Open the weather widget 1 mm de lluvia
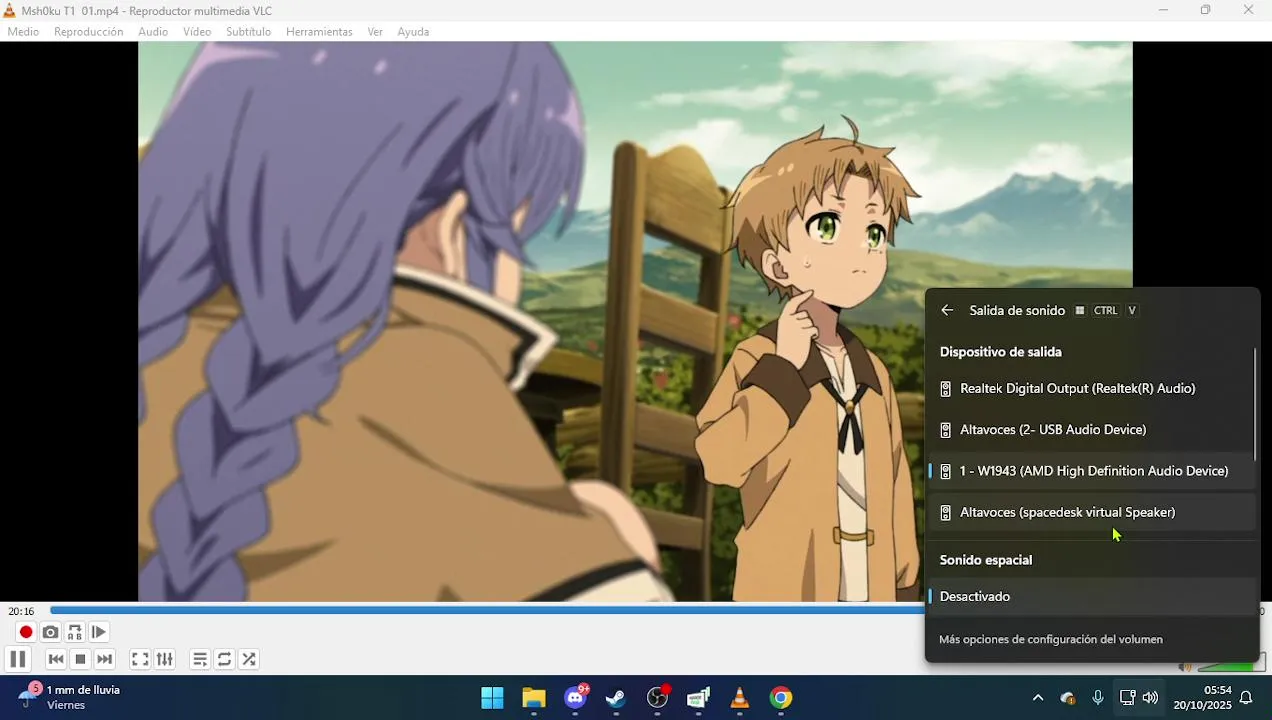This screenshot has height=720, width=1272. tap(70, 697)
